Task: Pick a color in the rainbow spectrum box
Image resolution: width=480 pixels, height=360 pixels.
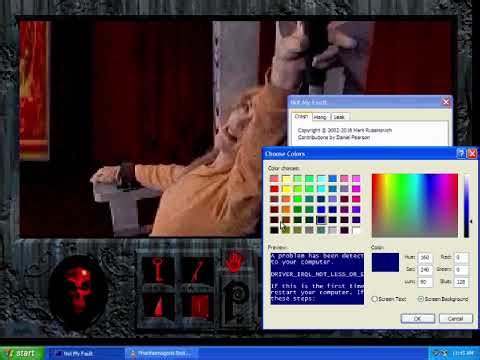Action: (x=415, y=205)
